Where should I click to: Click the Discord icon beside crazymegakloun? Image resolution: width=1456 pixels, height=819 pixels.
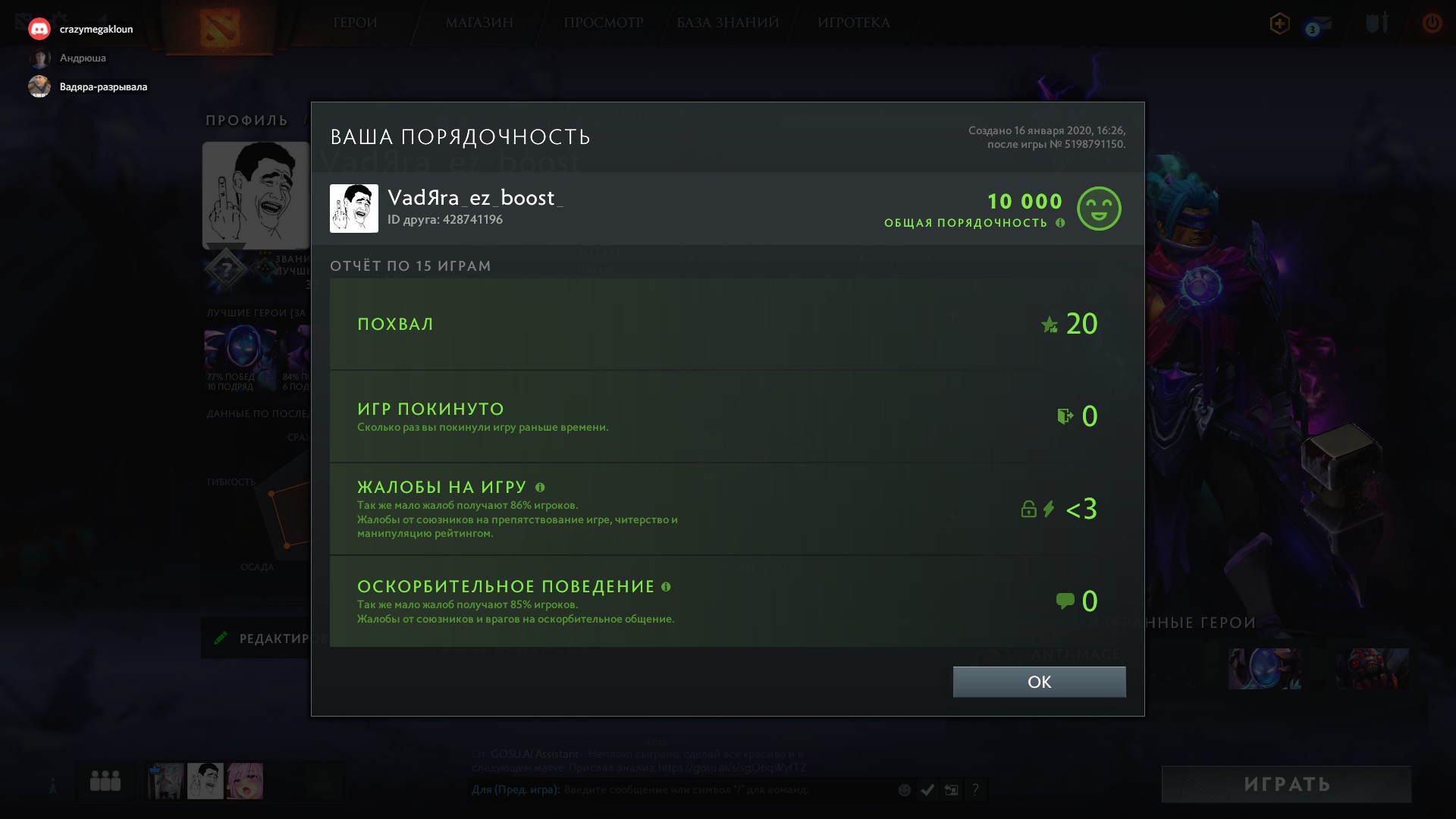click(39, 30)
